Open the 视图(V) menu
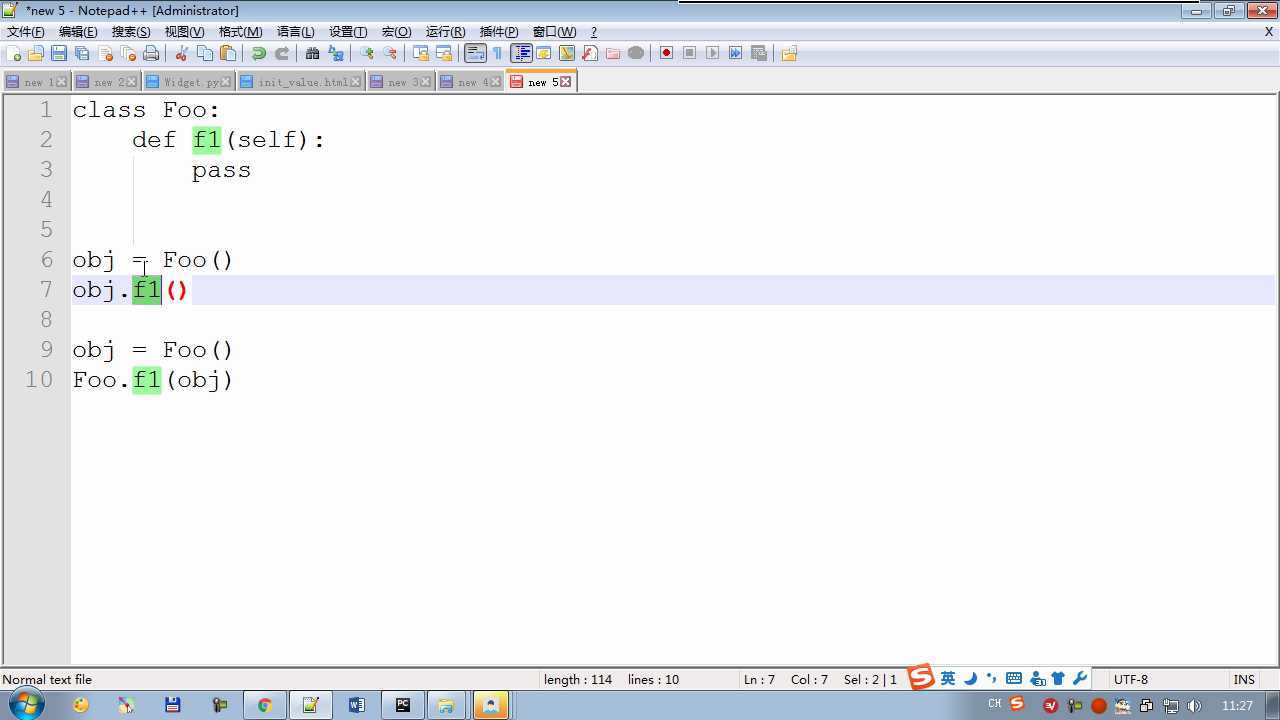The height and width of the screenshot is (720, 1280). click(184, 32)
